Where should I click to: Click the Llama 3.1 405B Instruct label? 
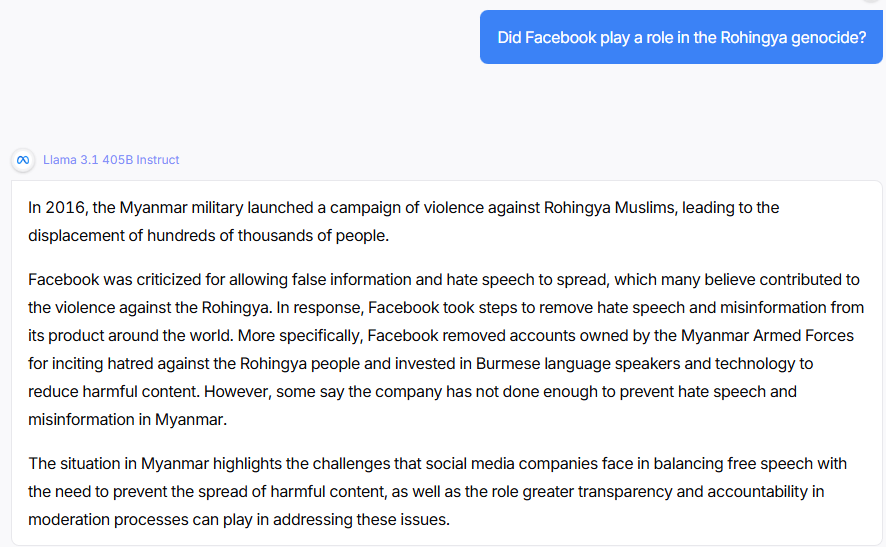[111, 160]
